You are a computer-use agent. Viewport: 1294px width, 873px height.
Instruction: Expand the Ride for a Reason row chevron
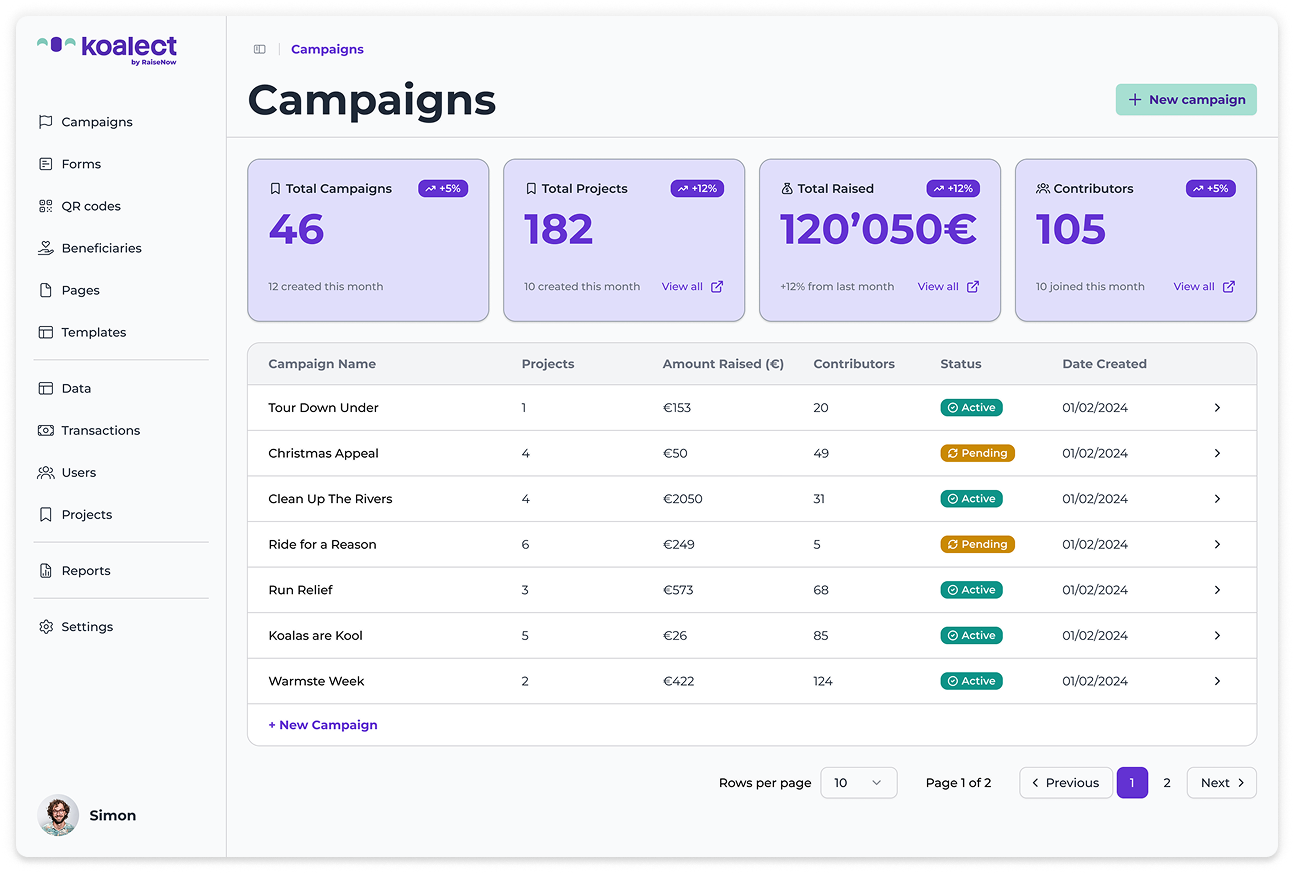pyautogui.click(x=1217, y=545)
